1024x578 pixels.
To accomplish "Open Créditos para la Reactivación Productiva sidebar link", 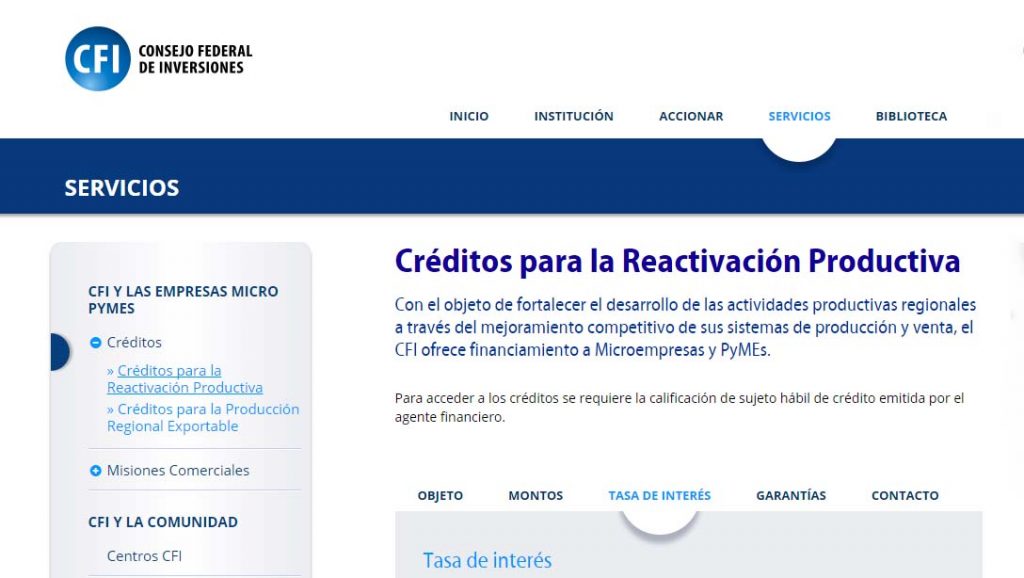I will 185,379.
